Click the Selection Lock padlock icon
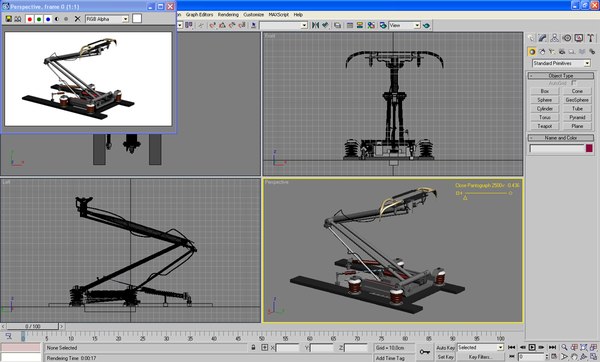This screenshot has width=600, height=362. [x=253, y=347]
